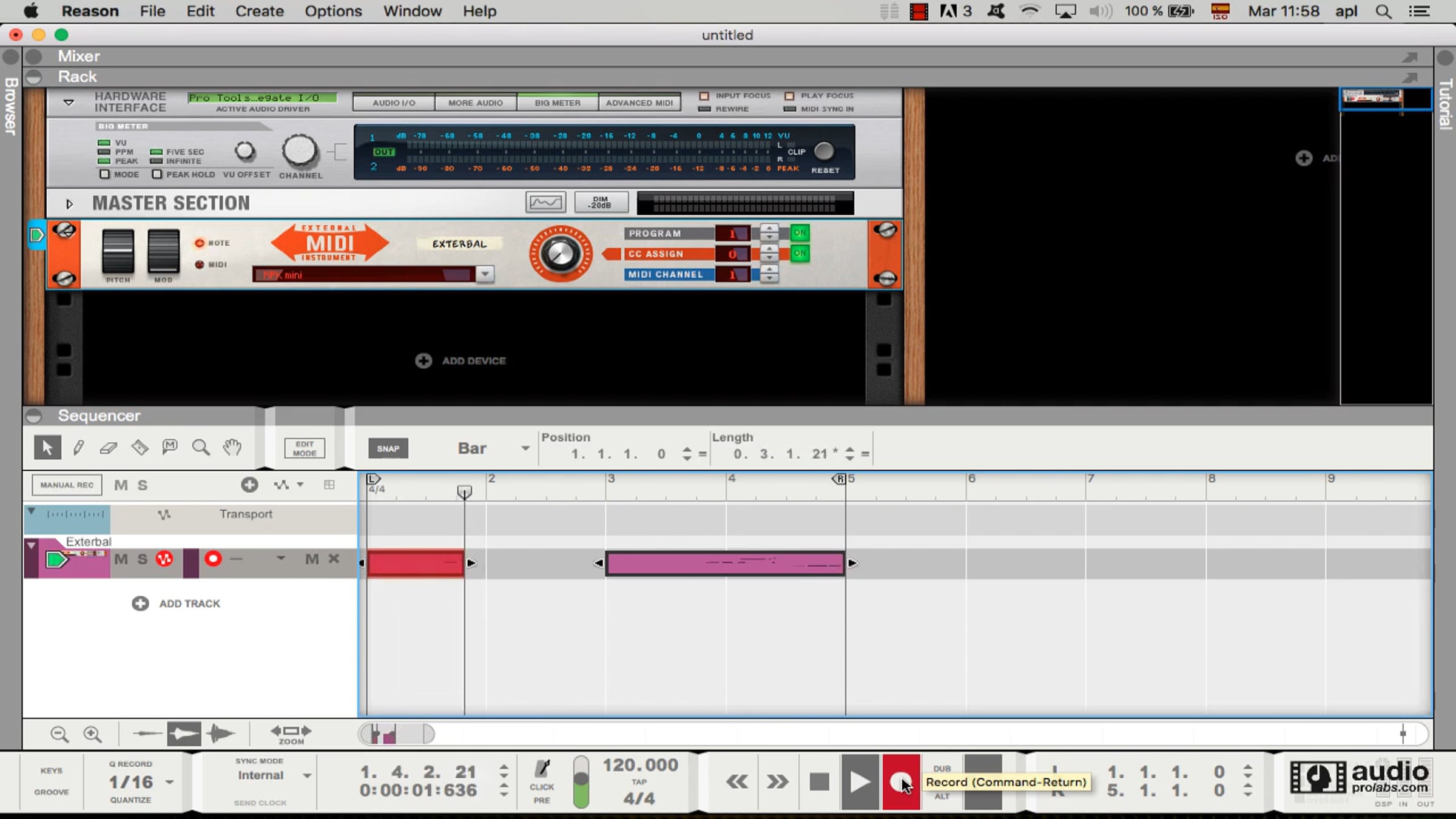Select the Pencil tool in sequencer
This screenshot has height=819, width=1456.
point(78,448)
